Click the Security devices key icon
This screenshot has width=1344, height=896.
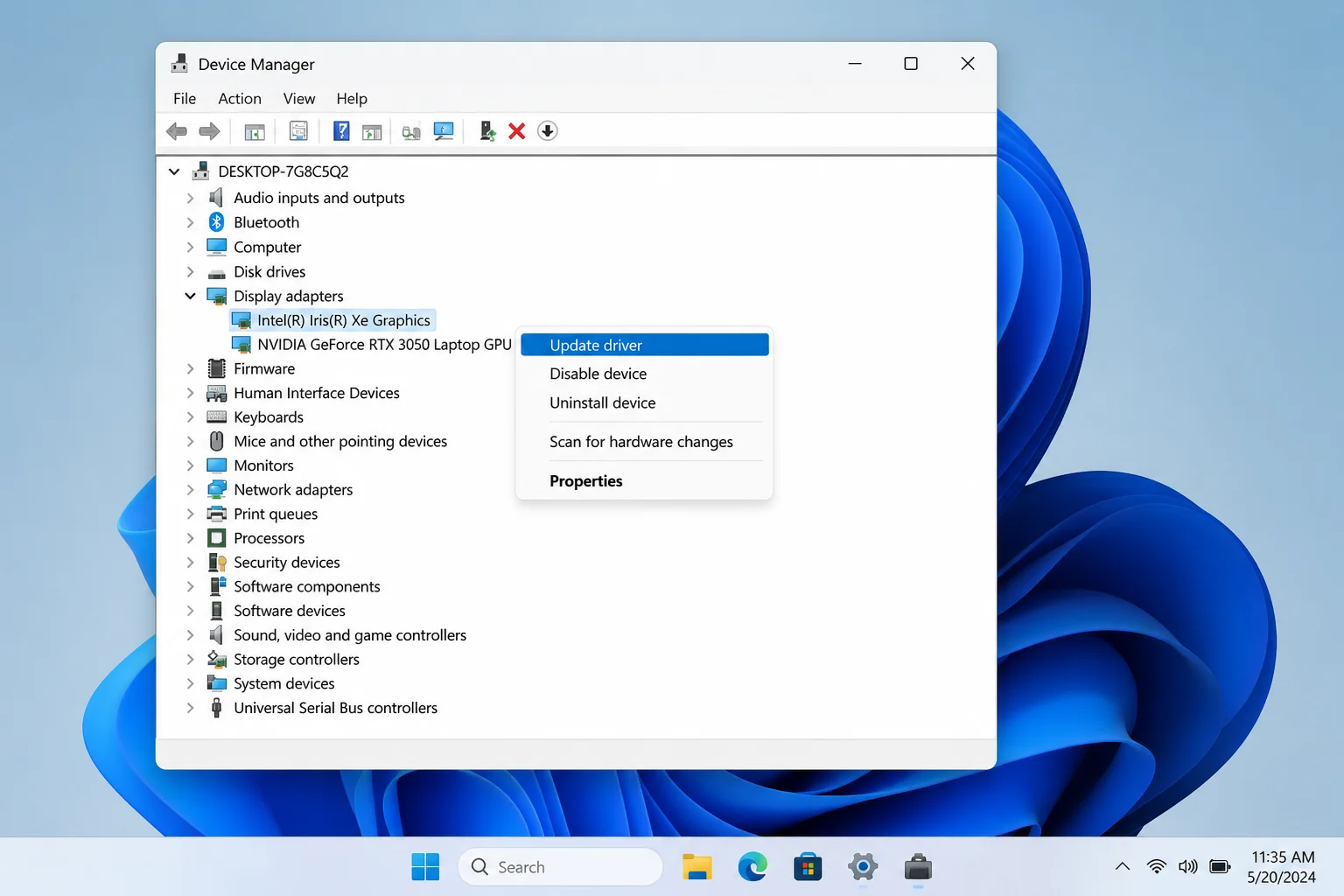[x=217, y=563]
